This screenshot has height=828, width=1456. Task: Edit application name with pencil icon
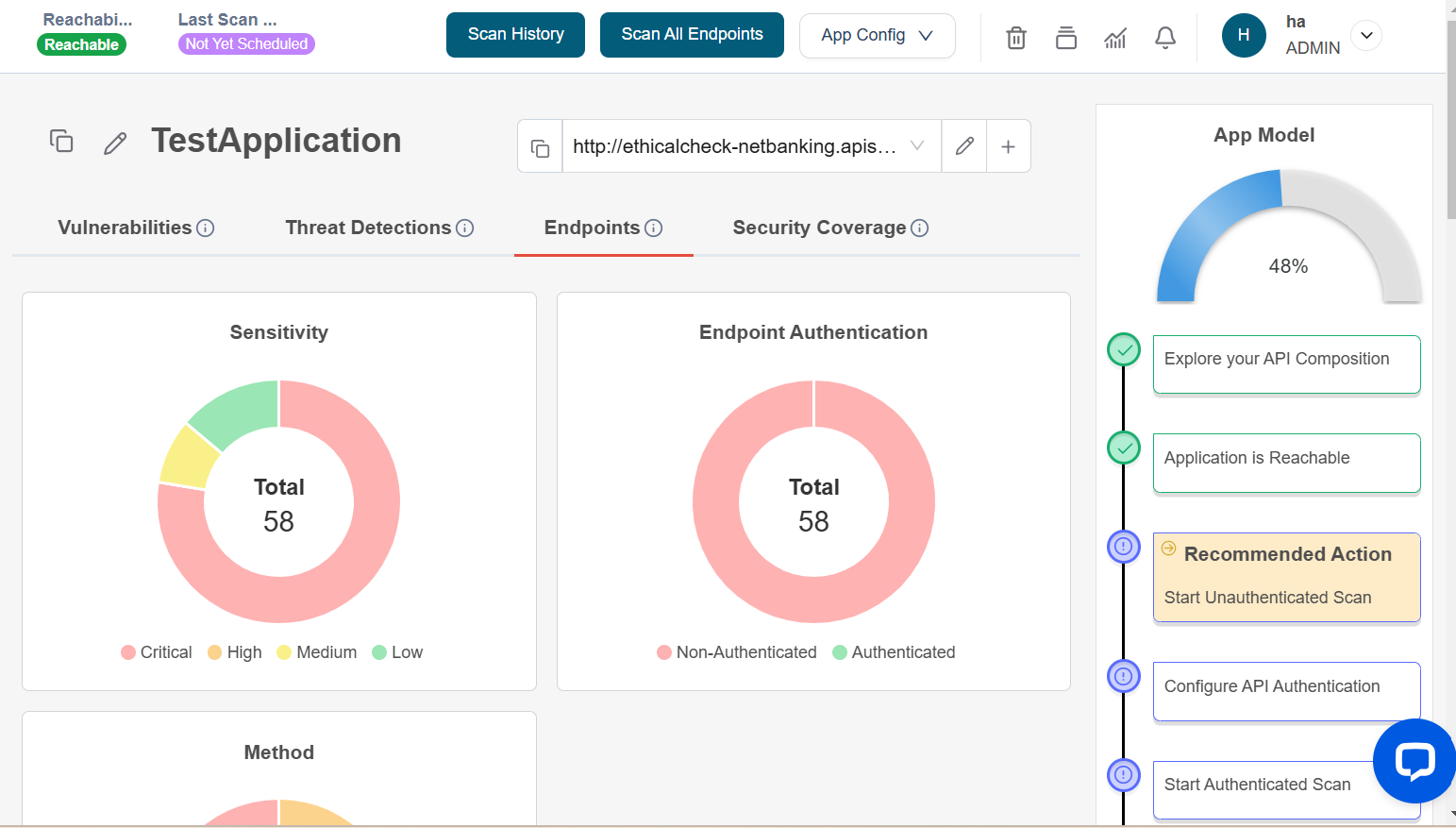coord(115,144)
